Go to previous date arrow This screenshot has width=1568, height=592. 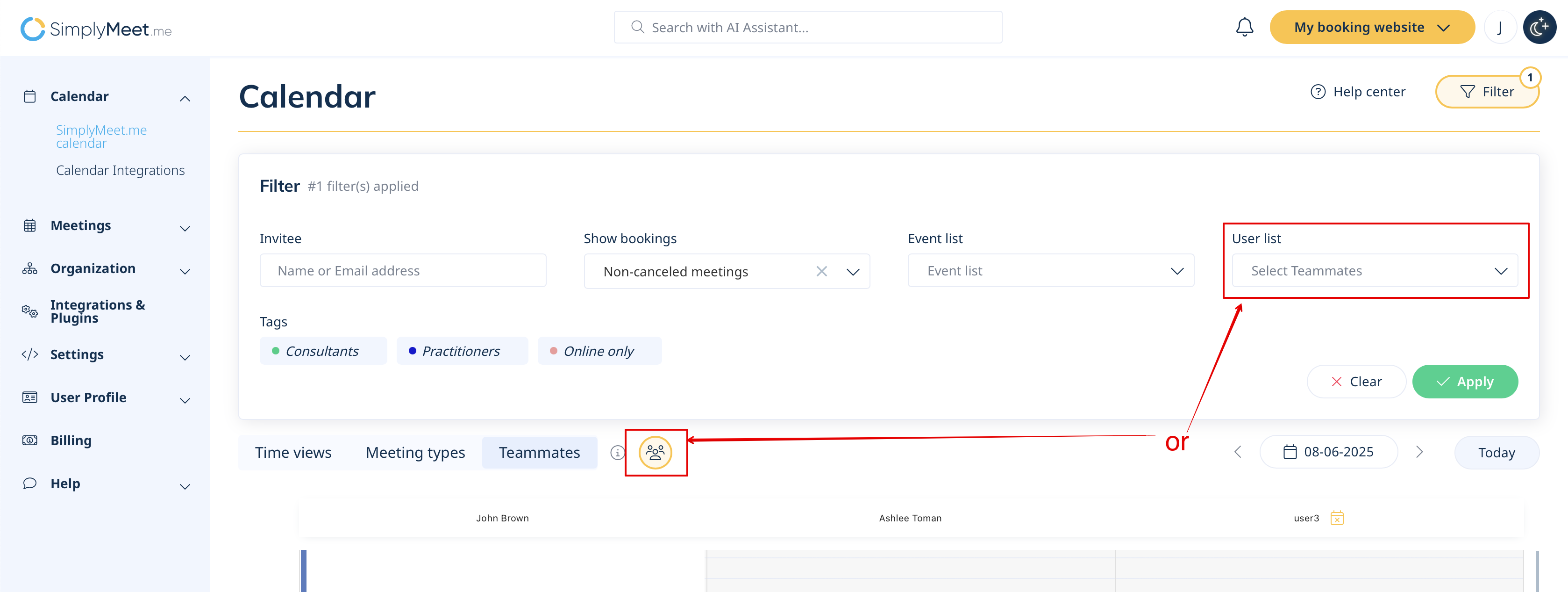(1238, 452)
